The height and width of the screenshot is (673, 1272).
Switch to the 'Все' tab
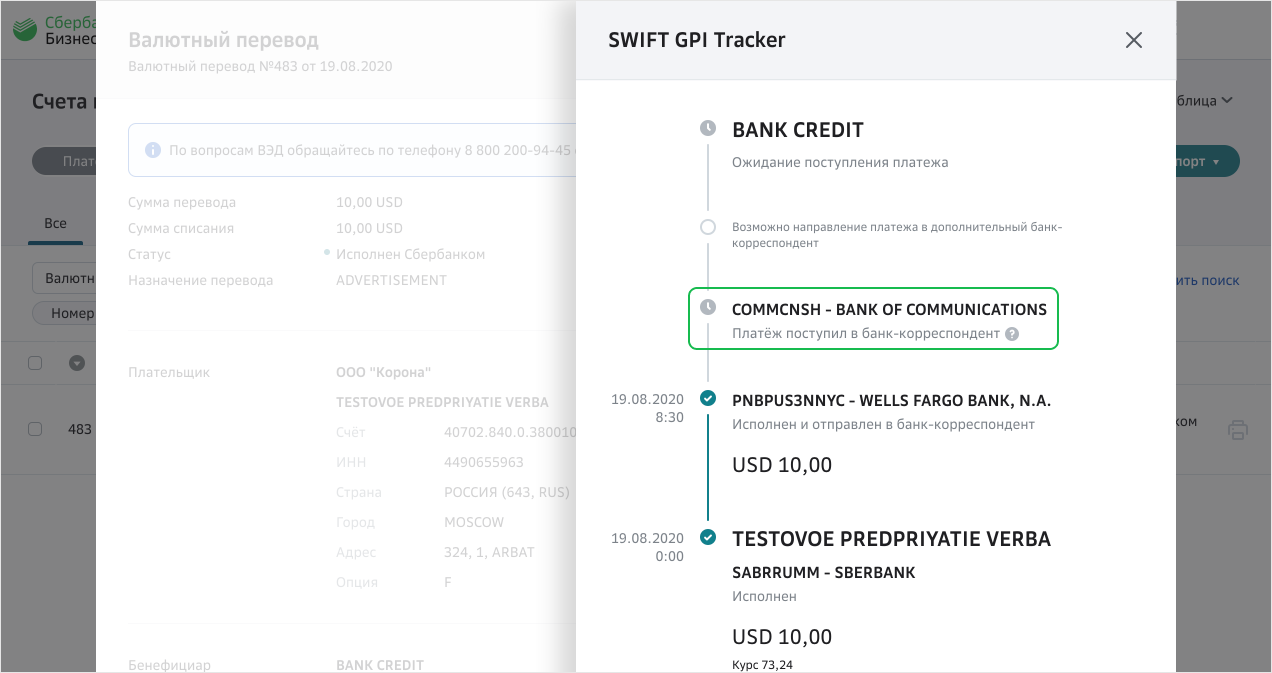(55, 223)
